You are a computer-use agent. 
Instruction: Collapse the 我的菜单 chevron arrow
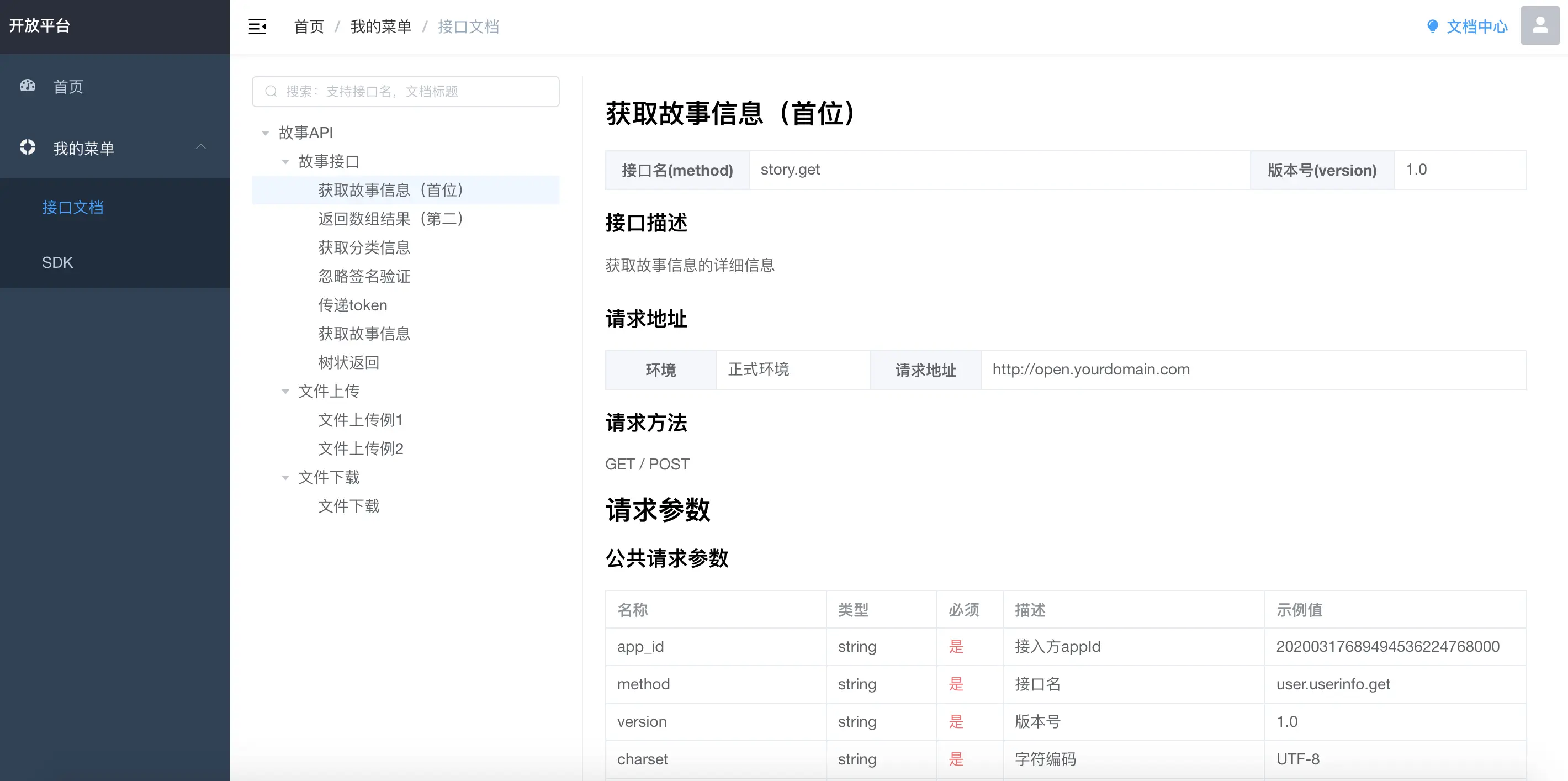pyautogui.click(x=201, y=147)
